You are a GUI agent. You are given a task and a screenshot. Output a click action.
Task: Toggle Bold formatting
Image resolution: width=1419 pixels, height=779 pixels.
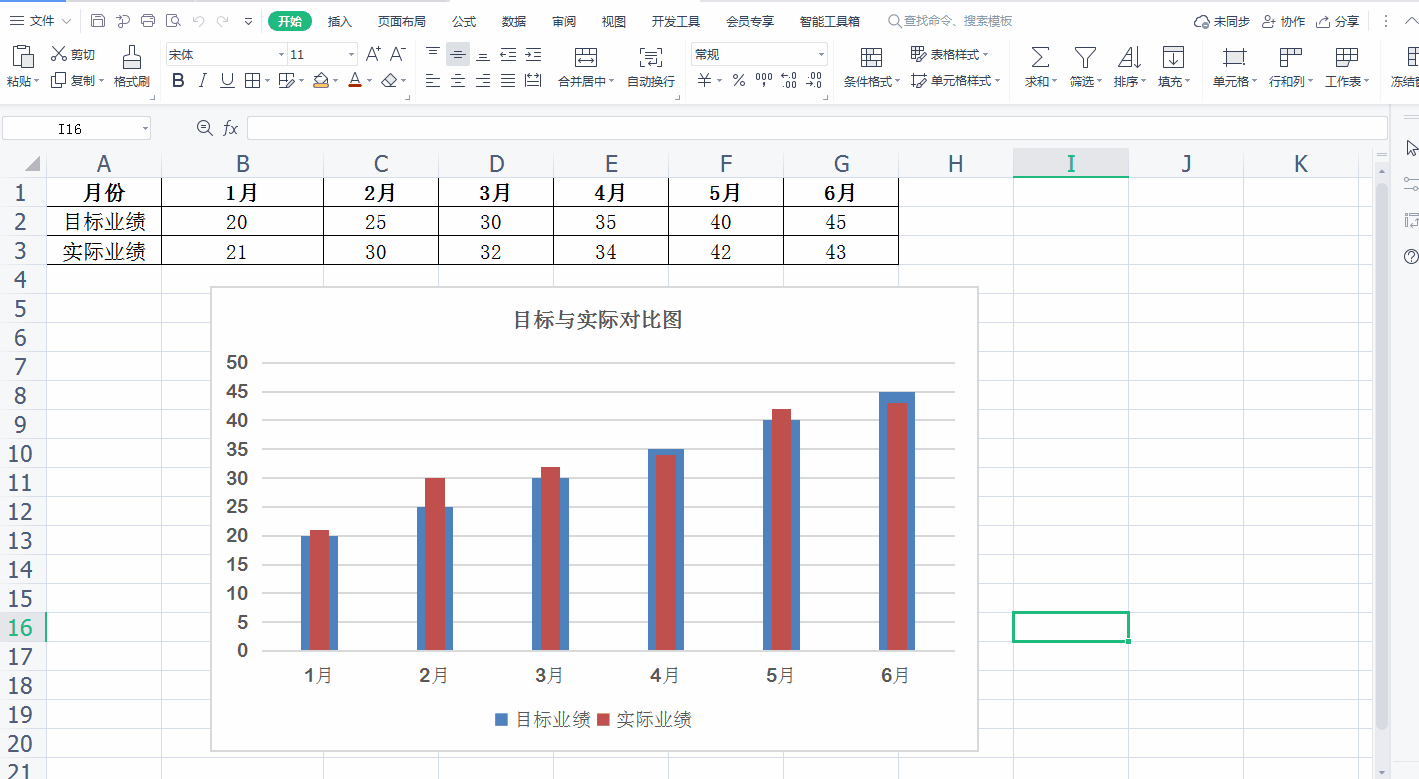click(178, 80)
